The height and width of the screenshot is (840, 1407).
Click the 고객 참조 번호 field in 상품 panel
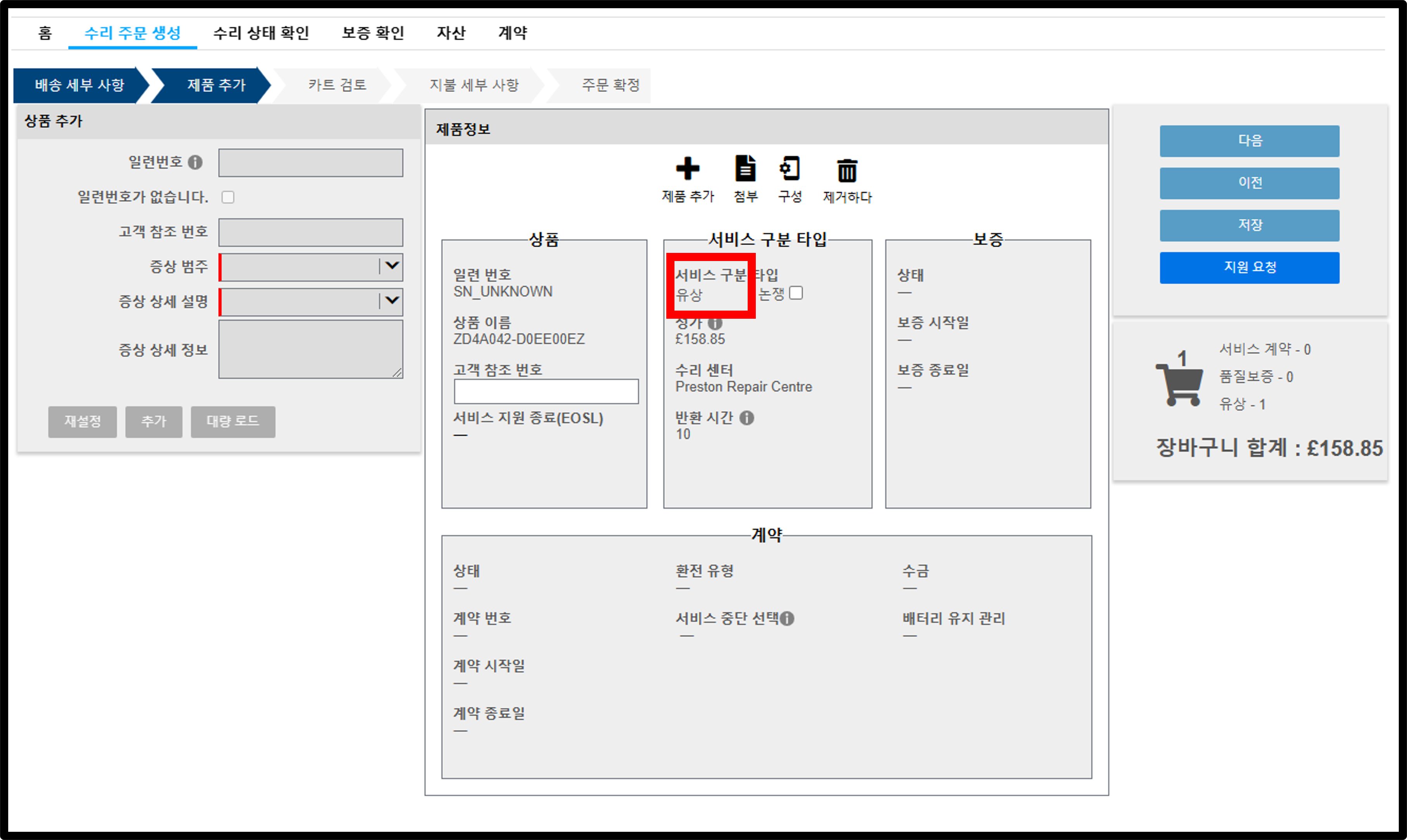point(546,391)
